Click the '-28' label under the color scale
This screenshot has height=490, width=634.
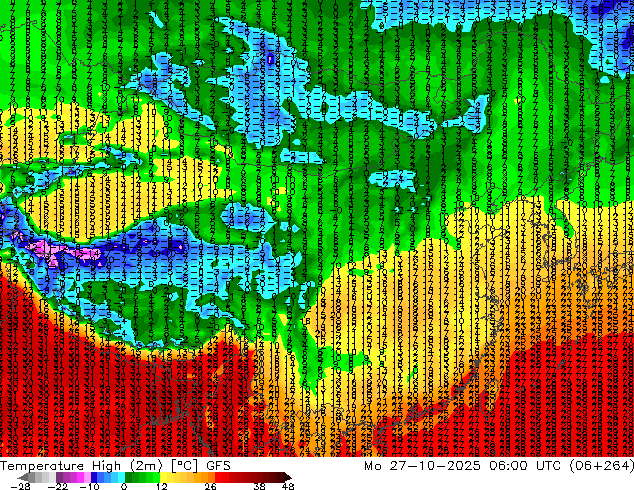pyautogui.click(x=21, y=486)
